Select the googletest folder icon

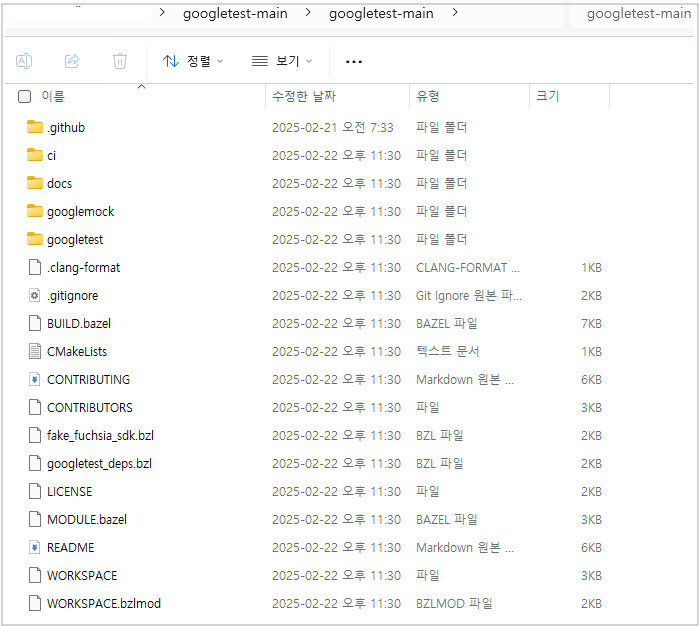(35, 239)
